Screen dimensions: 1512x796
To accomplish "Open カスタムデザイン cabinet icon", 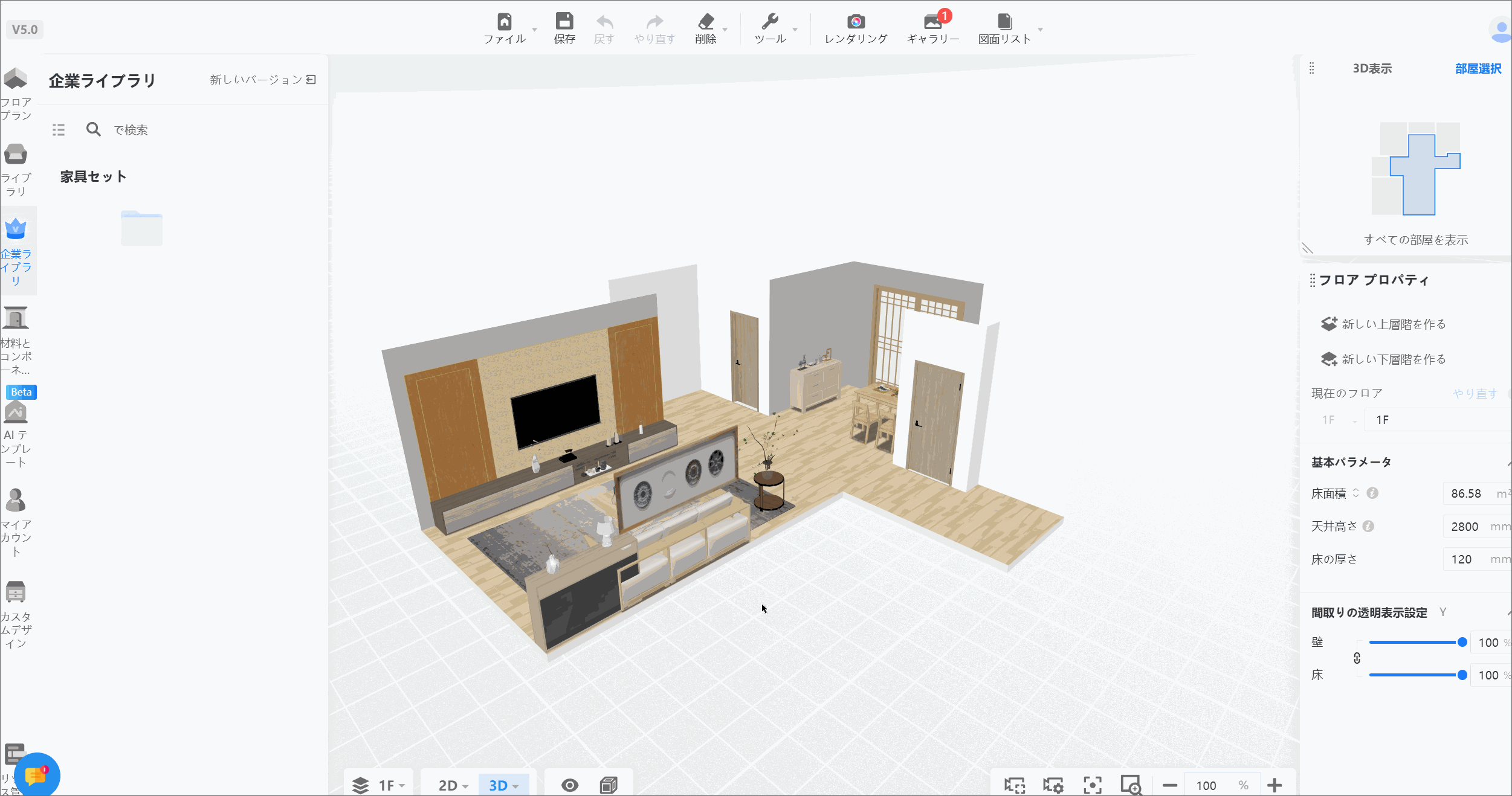I will tap(16, 592).
